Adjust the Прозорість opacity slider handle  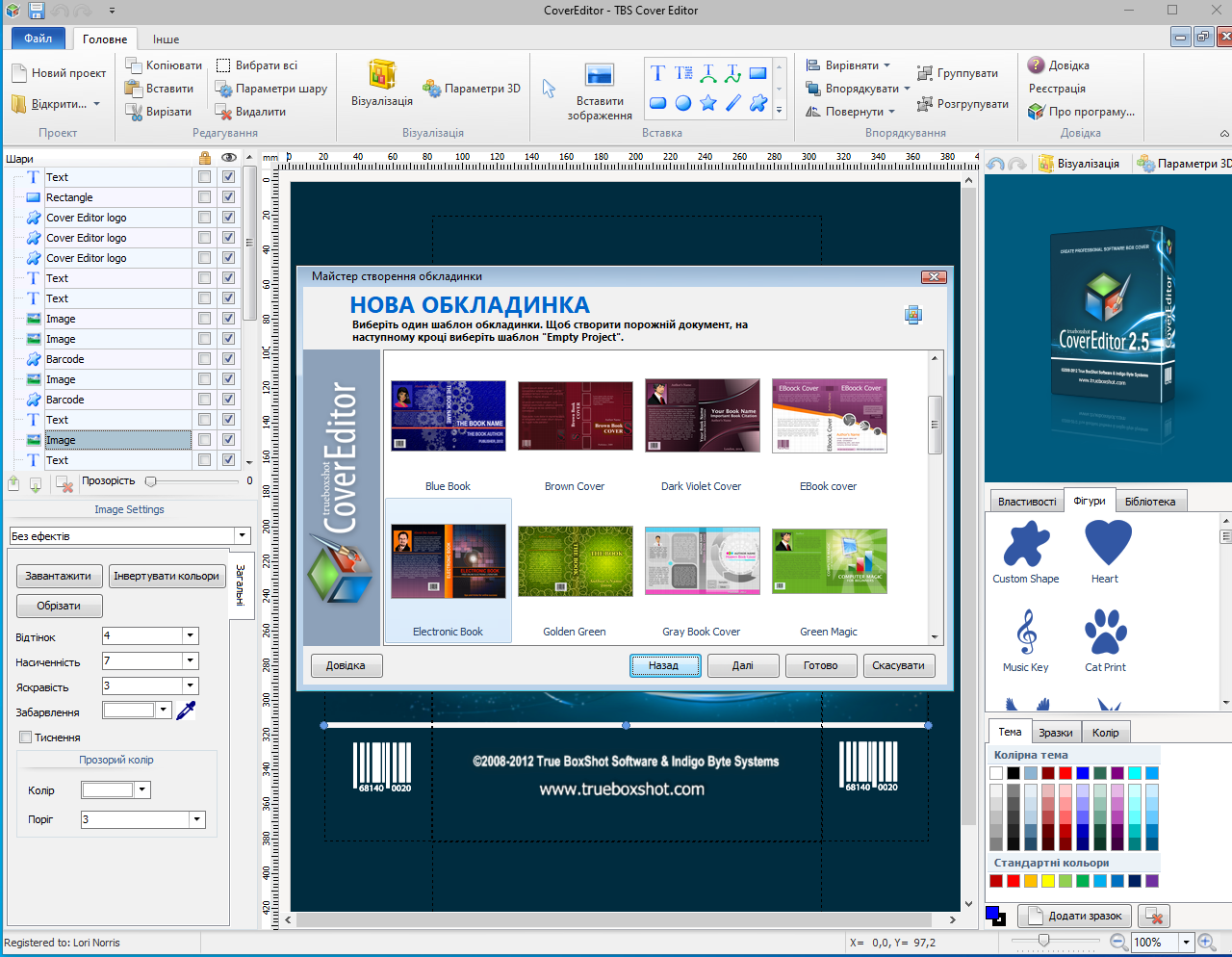150,481
